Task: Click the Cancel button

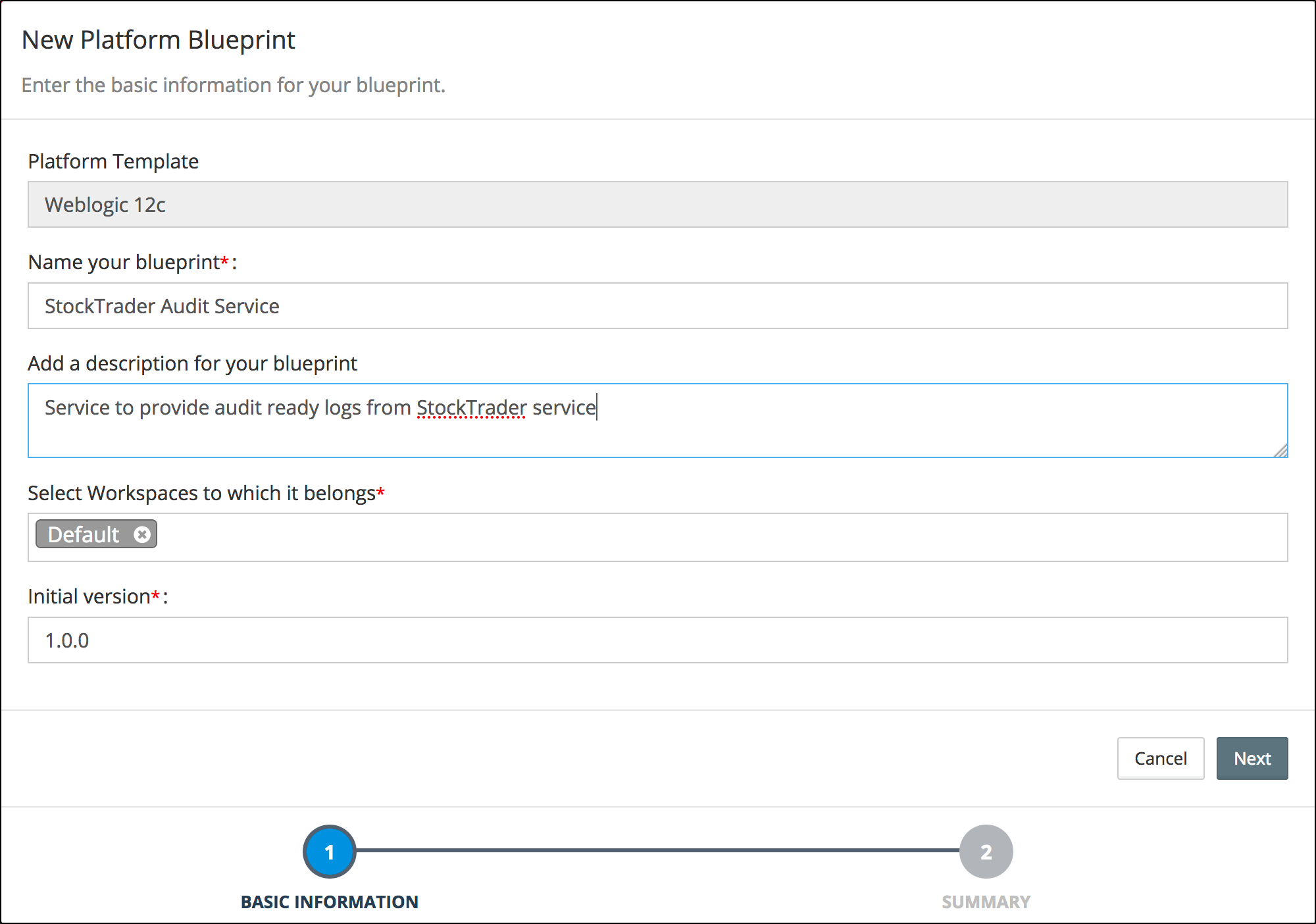Action: (1160, 758)
